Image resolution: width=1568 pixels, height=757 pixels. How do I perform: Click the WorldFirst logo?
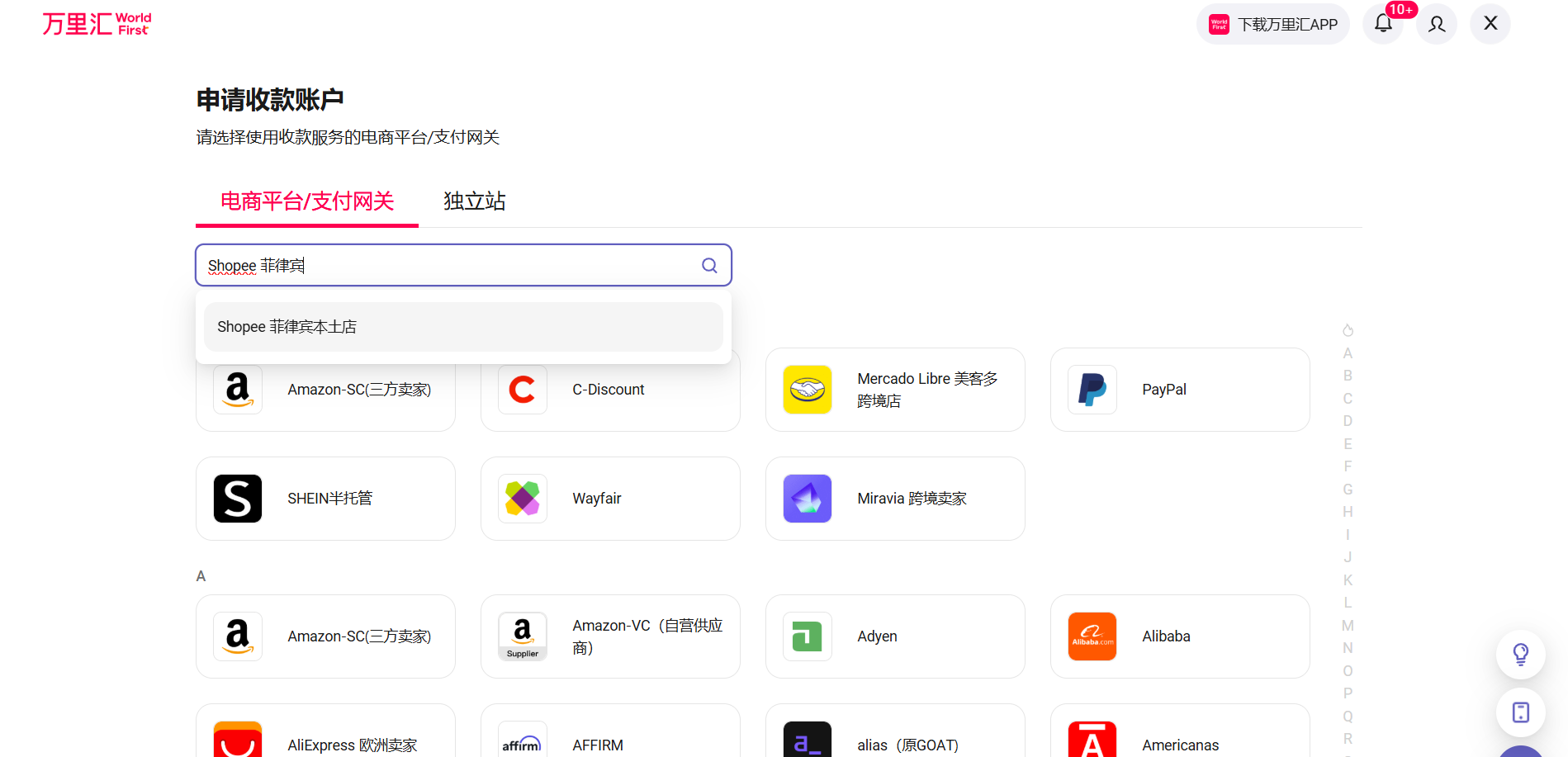(97, 24)
